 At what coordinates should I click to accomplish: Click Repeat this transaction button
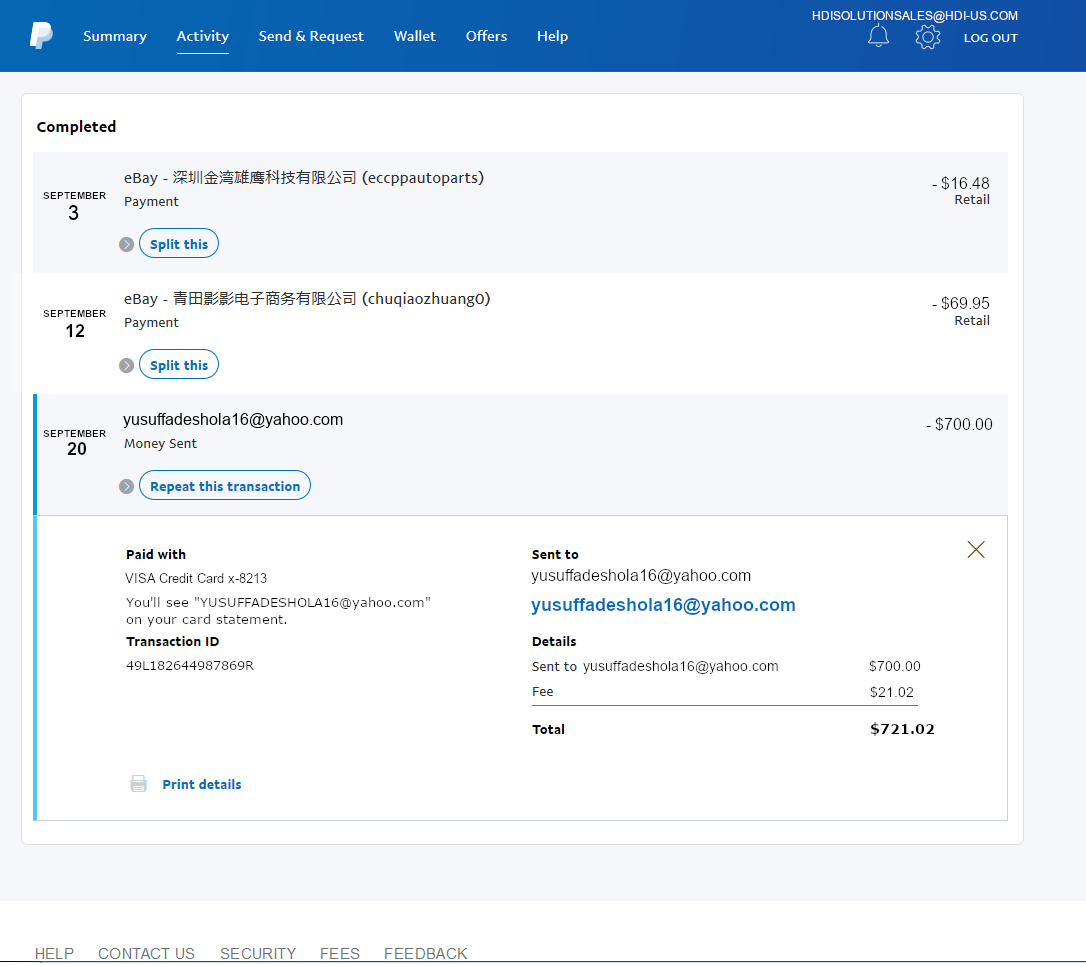(x=225, y=486)
